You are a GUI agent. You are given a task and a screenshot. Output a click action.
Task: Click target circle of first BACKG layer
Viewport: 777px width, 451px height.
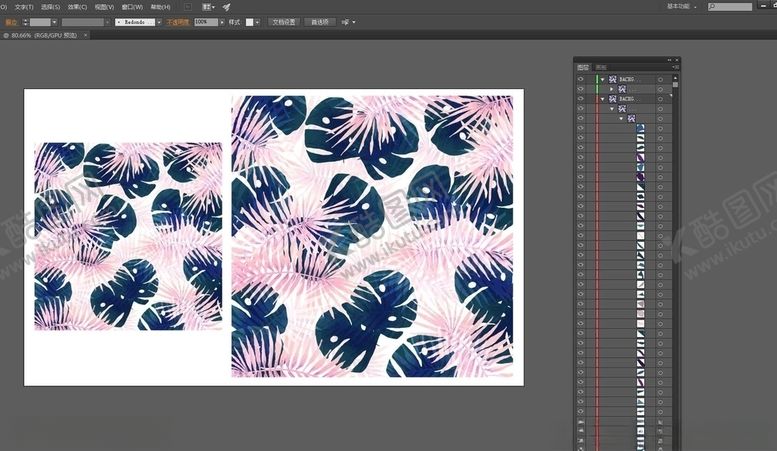(661, 79)
